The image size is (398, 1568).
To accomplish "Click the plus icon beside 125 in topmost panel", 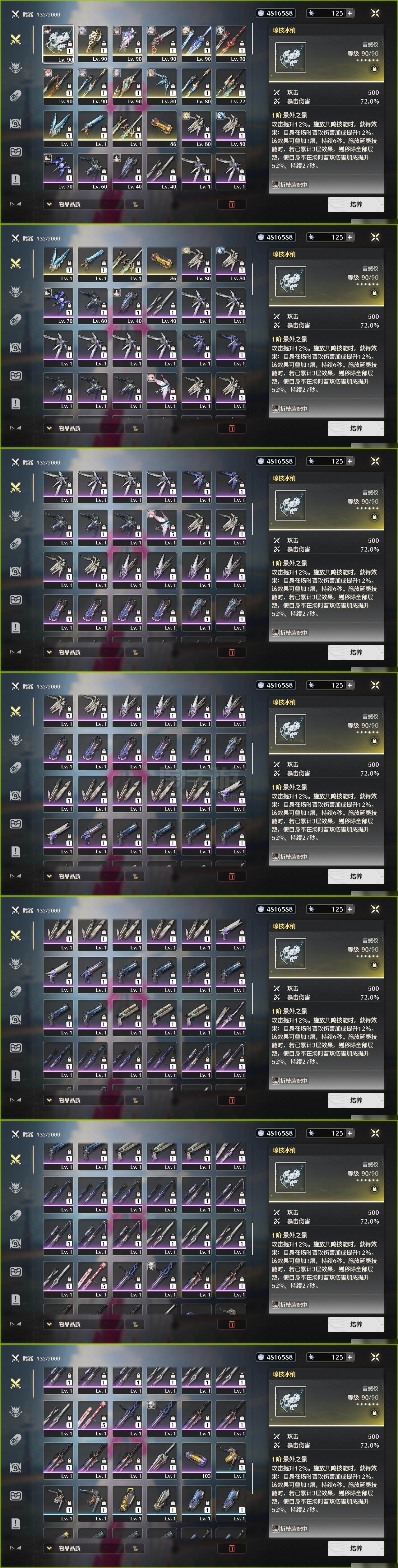I will click(350, 13).
